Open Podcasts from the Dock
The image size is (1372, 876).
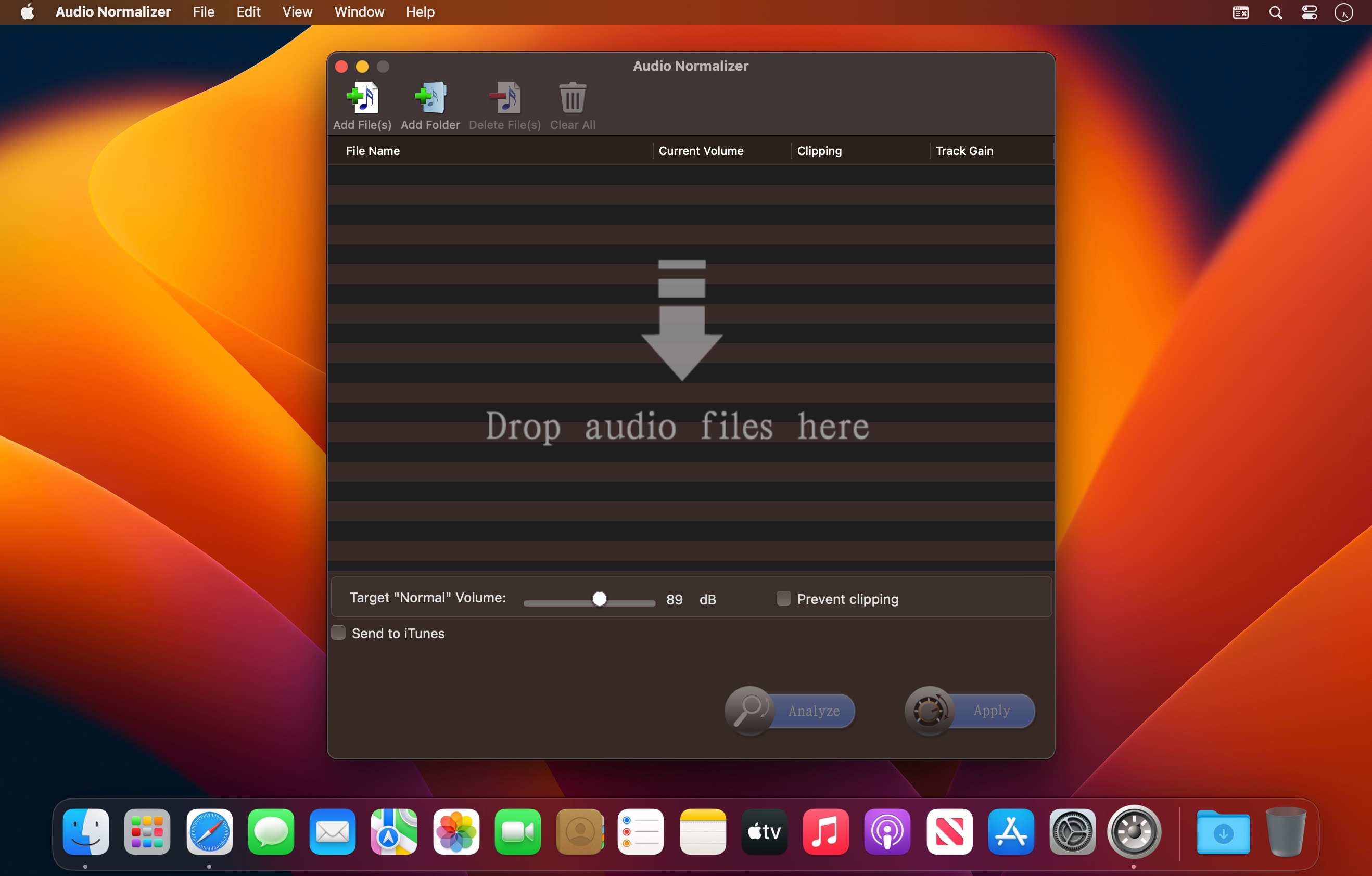point(887,831)
